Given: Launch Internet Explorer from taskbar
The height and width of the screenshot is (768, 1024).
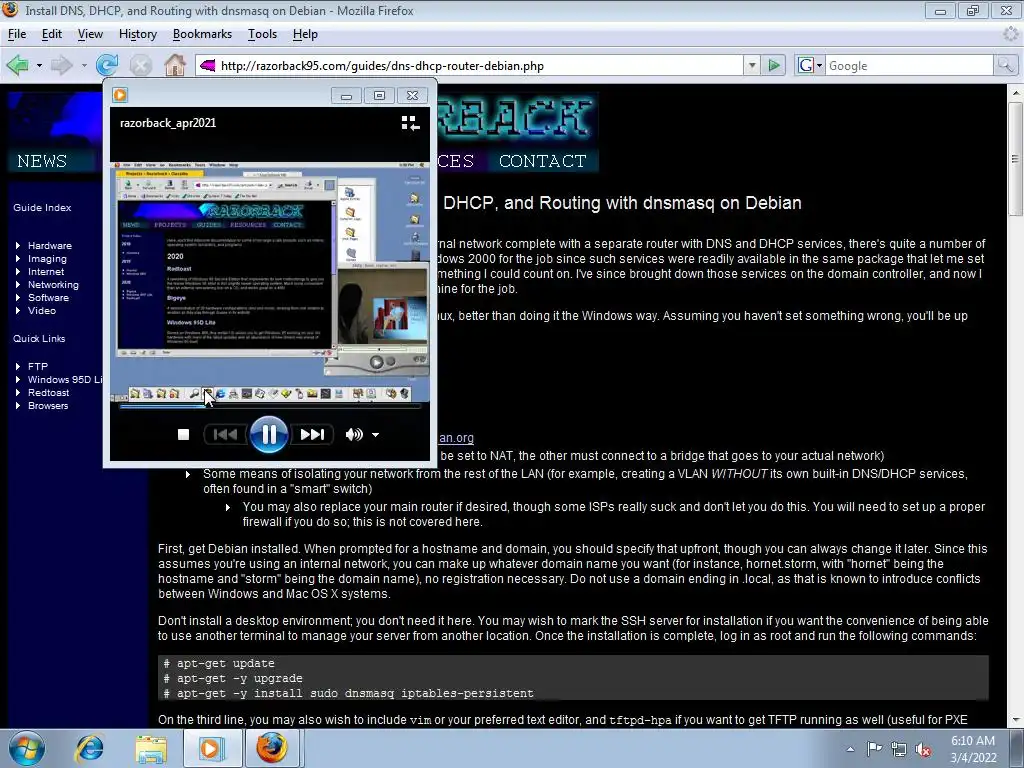Looking at the screenshot, I should coord(89,748).
